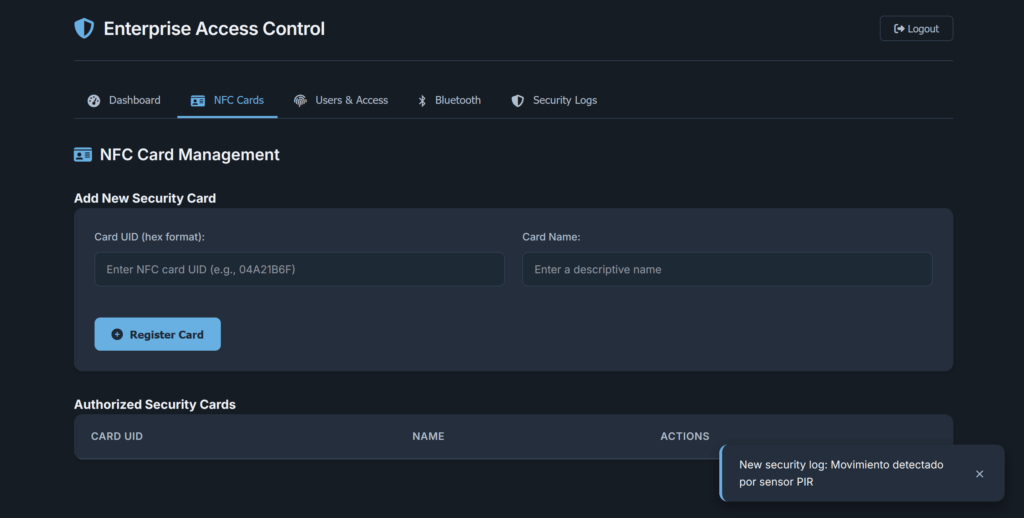Go to the Bluetooth tab

point(449,101)
